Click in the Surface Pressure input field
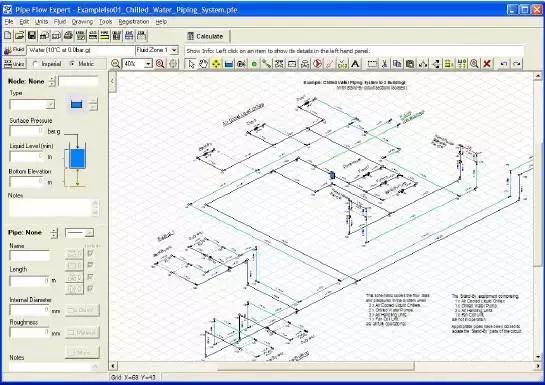 (x=27, y=131)
